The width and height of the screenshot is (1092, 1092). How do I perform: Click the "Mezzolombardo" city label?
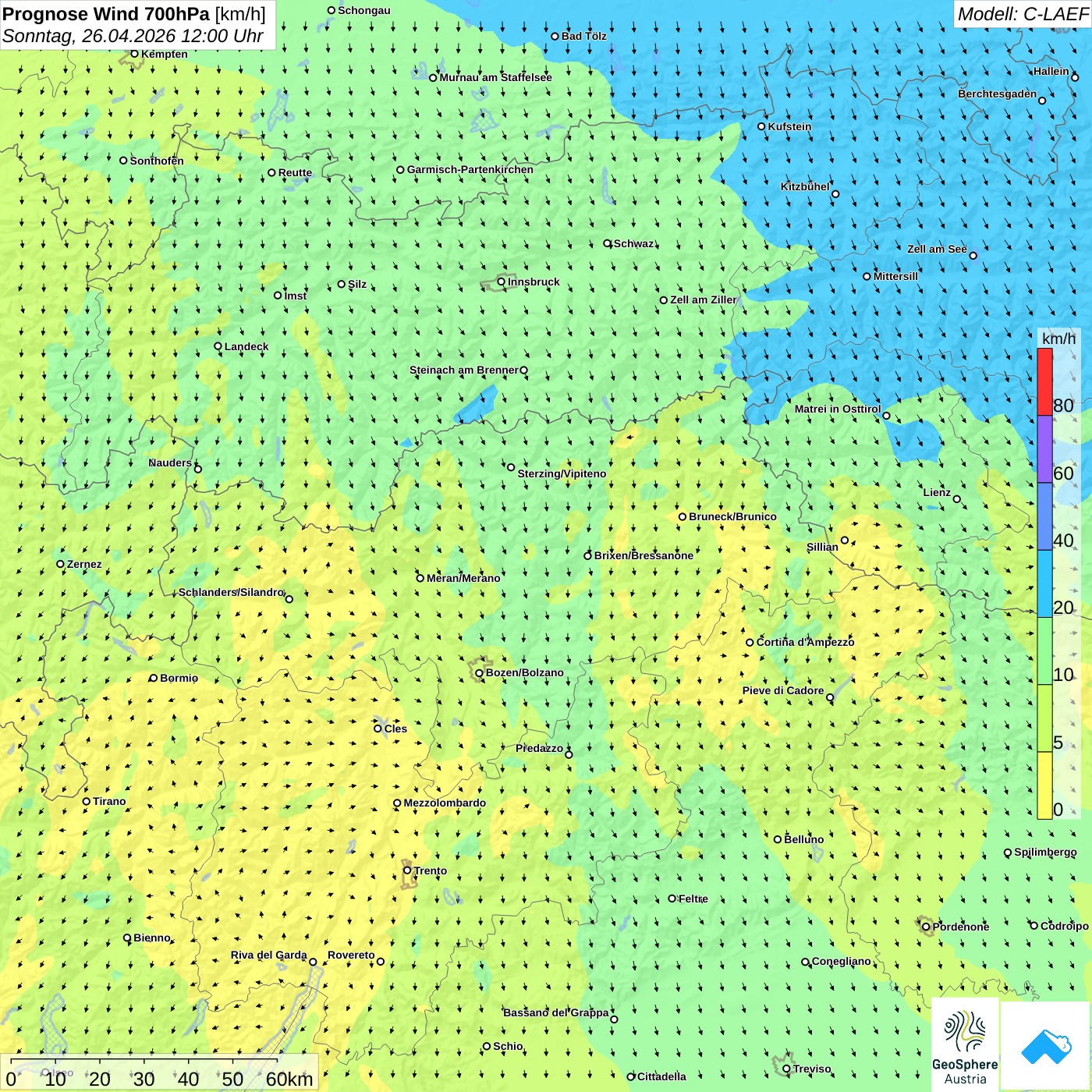445,803
